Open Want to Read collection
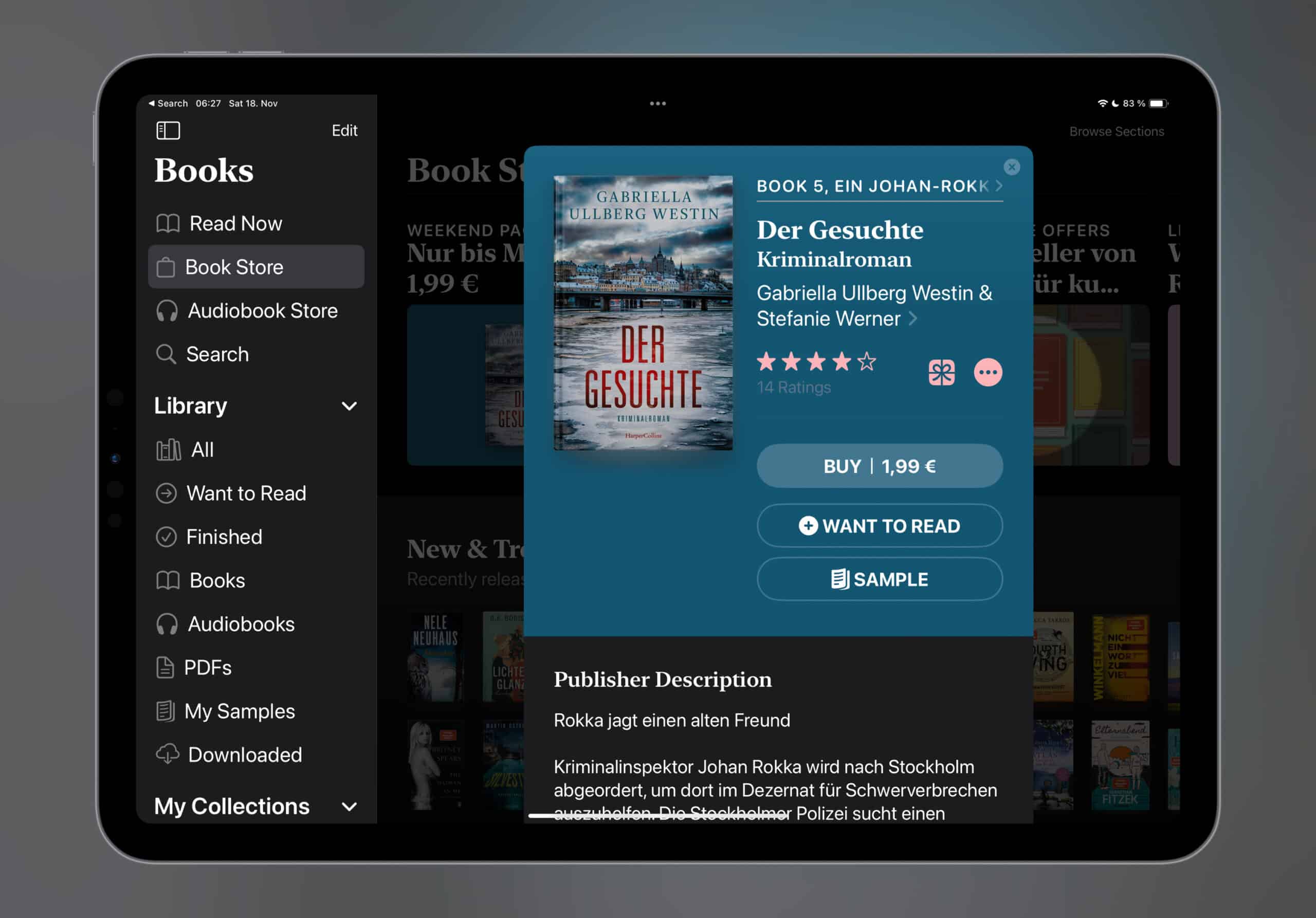This screenshot has width=1316, height=918. tap(256, 493)
